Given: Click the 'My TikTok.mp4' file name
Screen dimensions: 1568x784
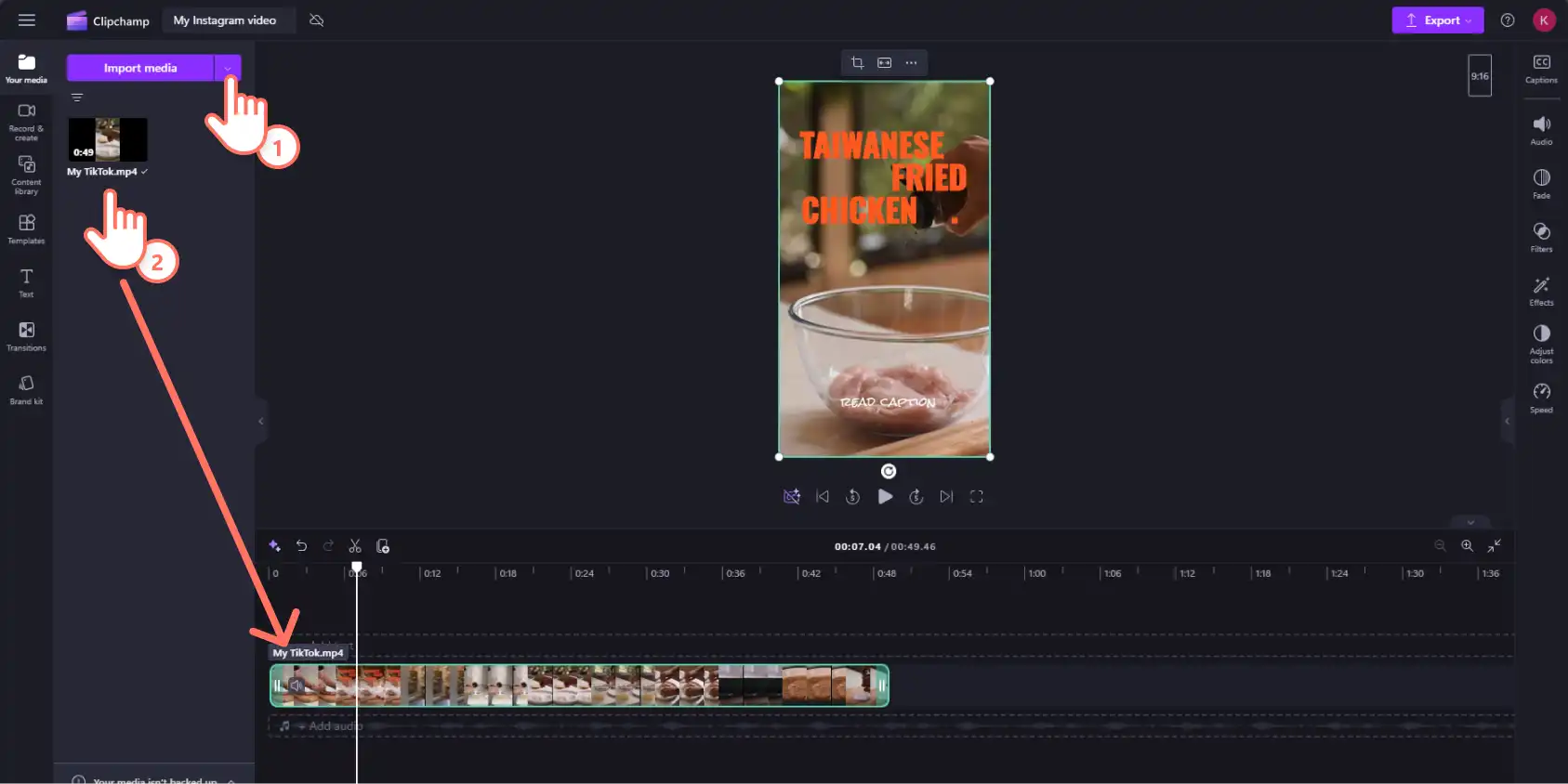Looking at the screenshot, I should [102, 172].
